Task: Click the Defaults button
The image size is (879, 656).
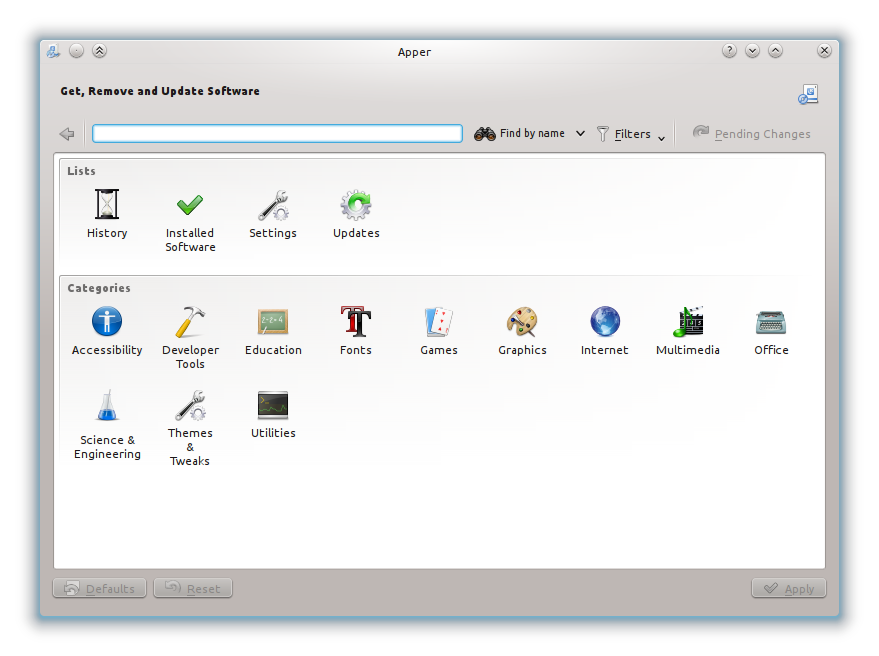Action: (x=99, y=588)
